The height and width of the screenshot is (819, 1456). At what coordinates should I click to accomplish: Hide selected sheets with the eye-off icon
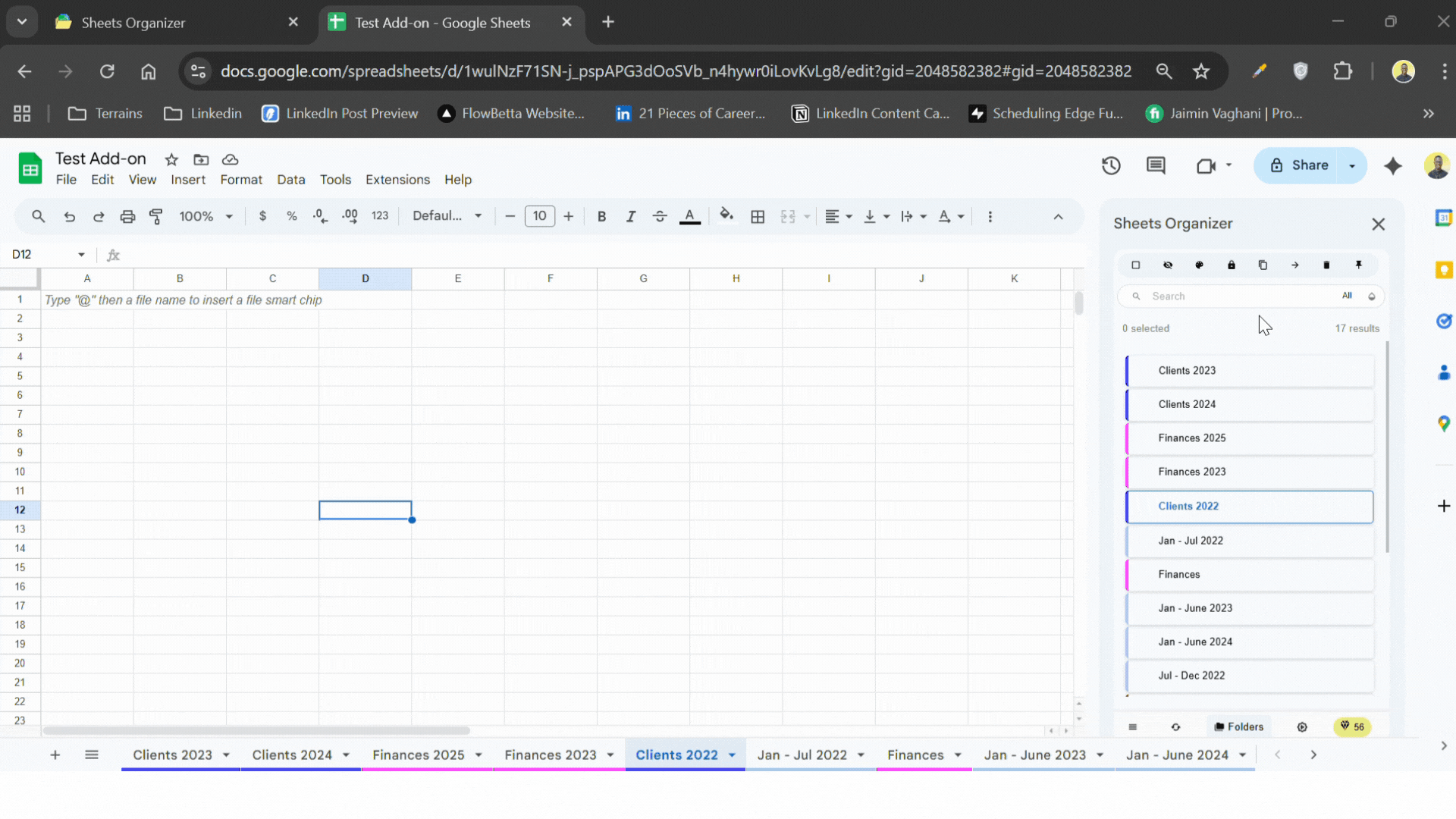pyautogui.click(x=1168, y=265)
